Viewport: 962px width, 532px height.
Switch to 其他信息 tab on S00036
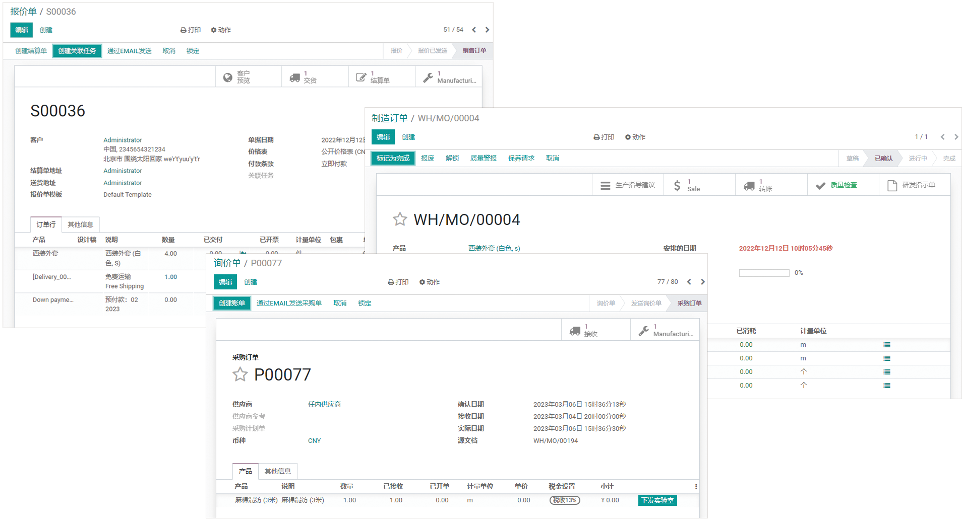pos(78,224)
